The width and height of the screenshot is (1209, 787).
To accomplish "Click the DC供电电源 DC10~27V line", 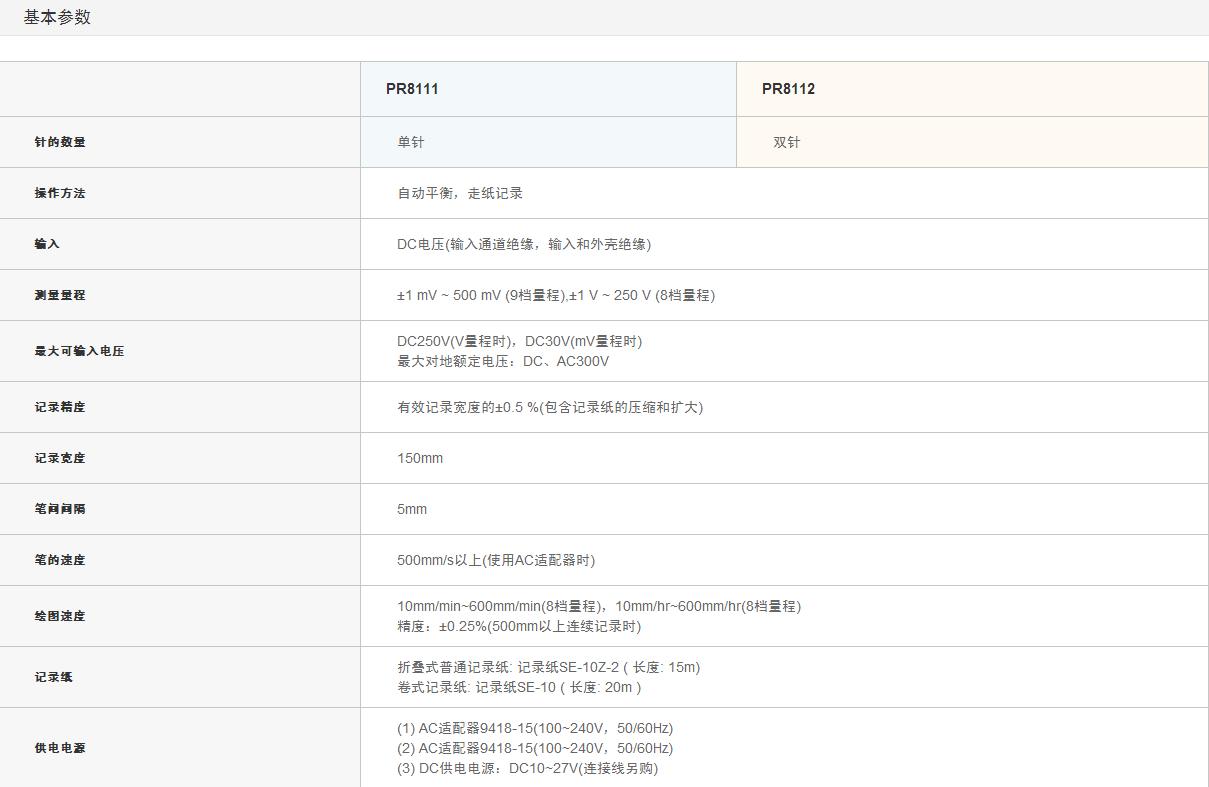I will pyautogui.click(x=527, y=768).
